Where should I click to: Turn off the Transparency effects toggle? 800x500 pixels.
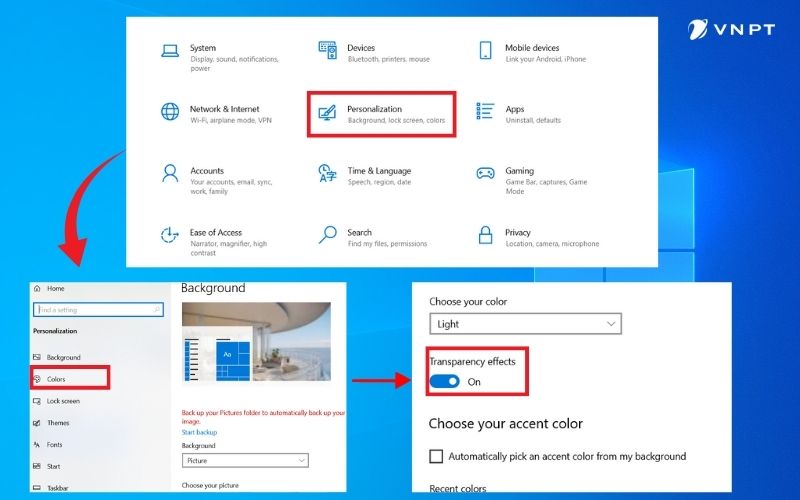[x=445, y=381]
